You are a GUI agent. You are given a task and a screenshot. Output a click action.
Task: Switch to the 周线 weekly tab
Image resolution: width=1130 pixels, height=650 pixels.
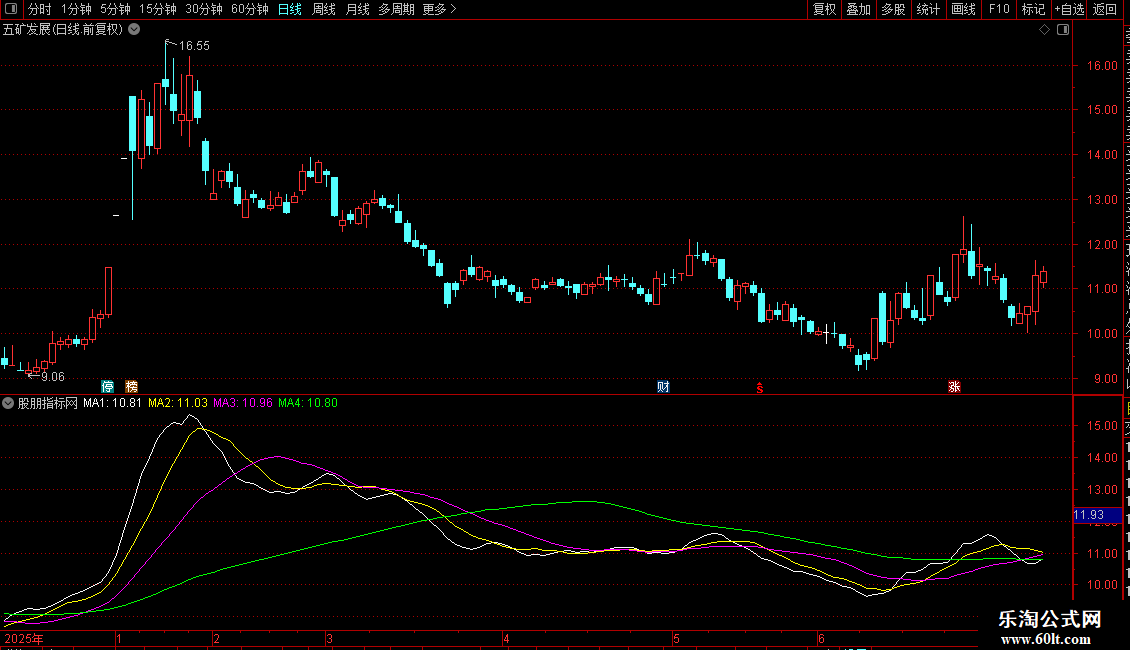pyautogui.click(x=324, y=9)
